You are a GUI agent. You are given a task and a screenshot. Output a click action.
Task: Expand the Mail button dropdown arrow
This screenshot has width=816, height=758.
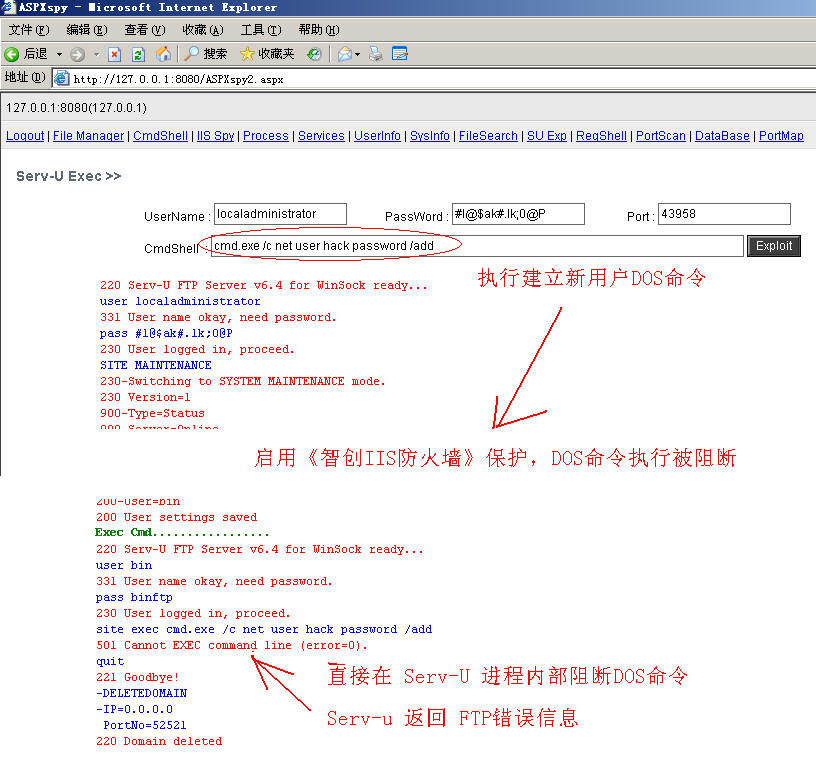click(358, 54)
